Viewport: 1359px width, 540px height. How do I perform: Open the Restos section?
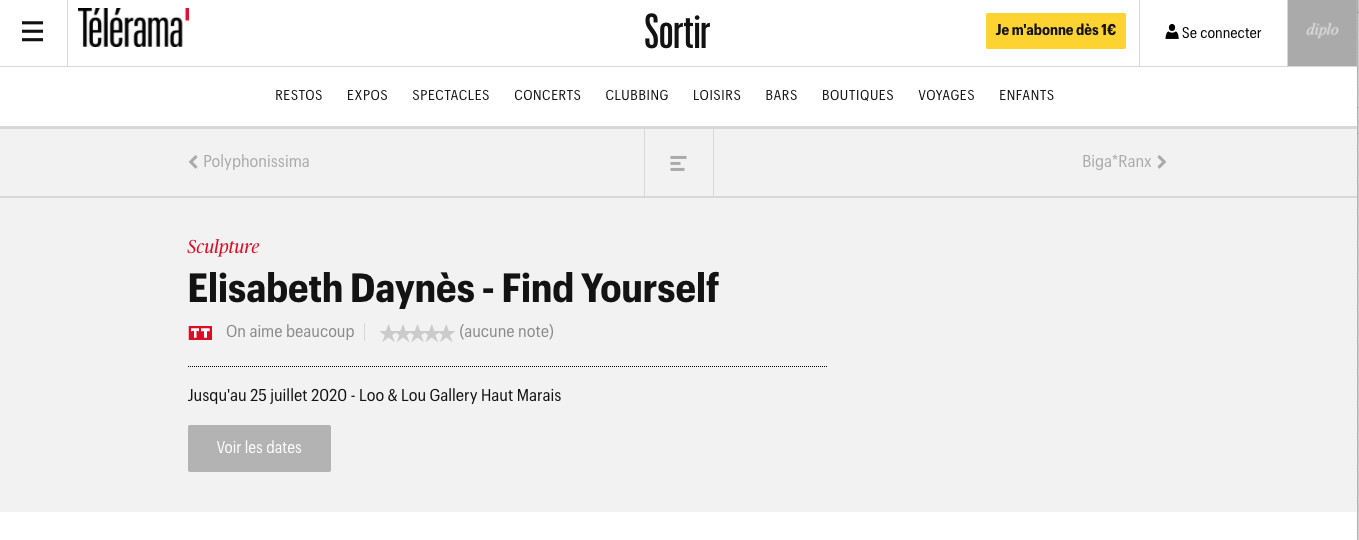pyautogui.click(x=299, y=96)
